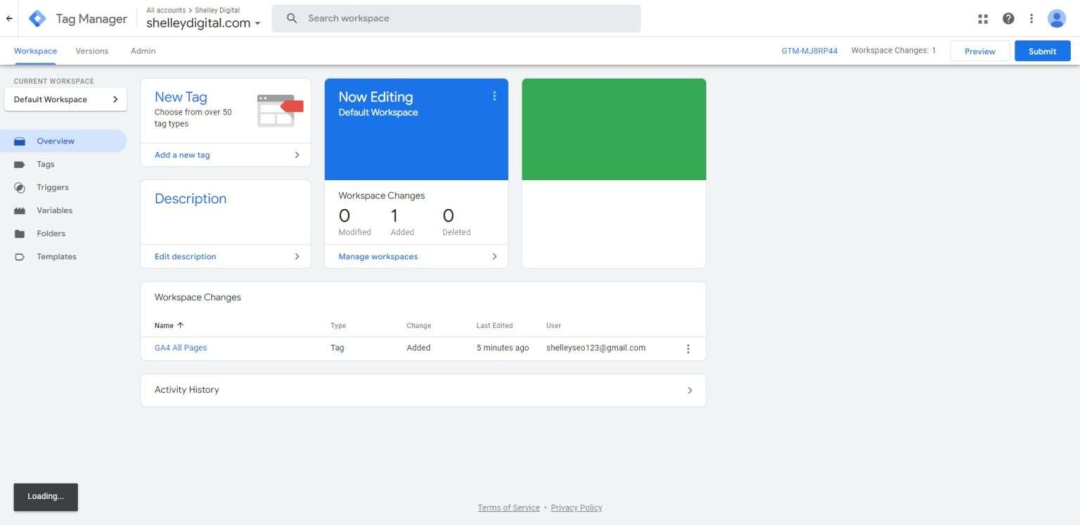The height and width of the screenshot is (525, 1080).
Task: Open the GA4 All Pages row options menu
Action: [x=687, y=349]
